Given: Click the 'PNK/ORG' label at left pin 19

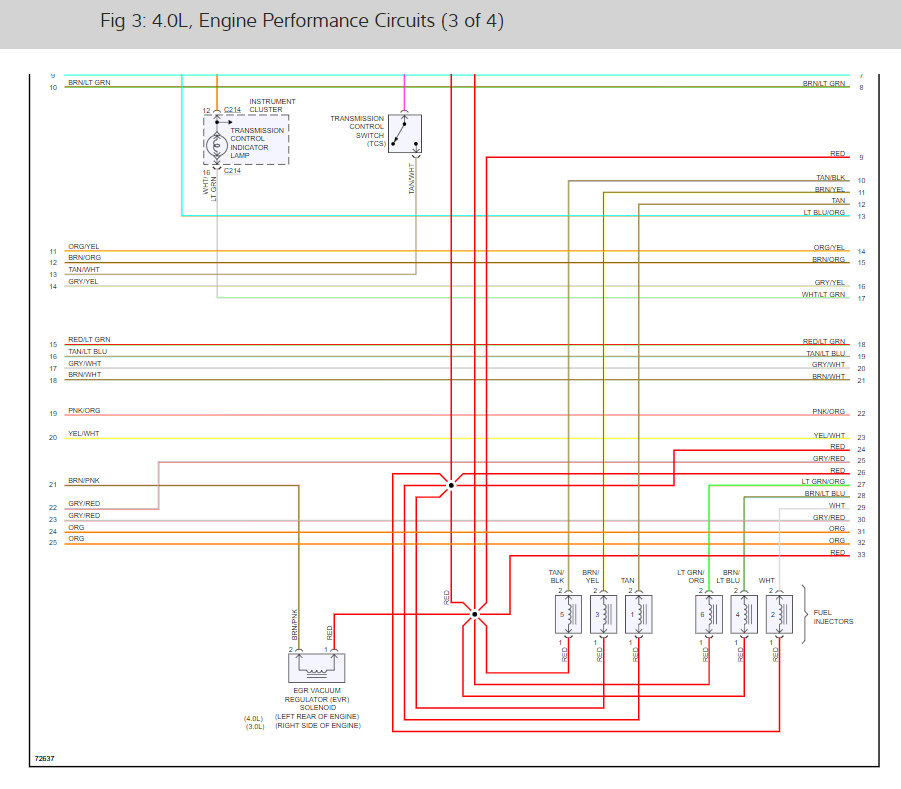Looking at the screenshot, I should (x=84, y=411).
